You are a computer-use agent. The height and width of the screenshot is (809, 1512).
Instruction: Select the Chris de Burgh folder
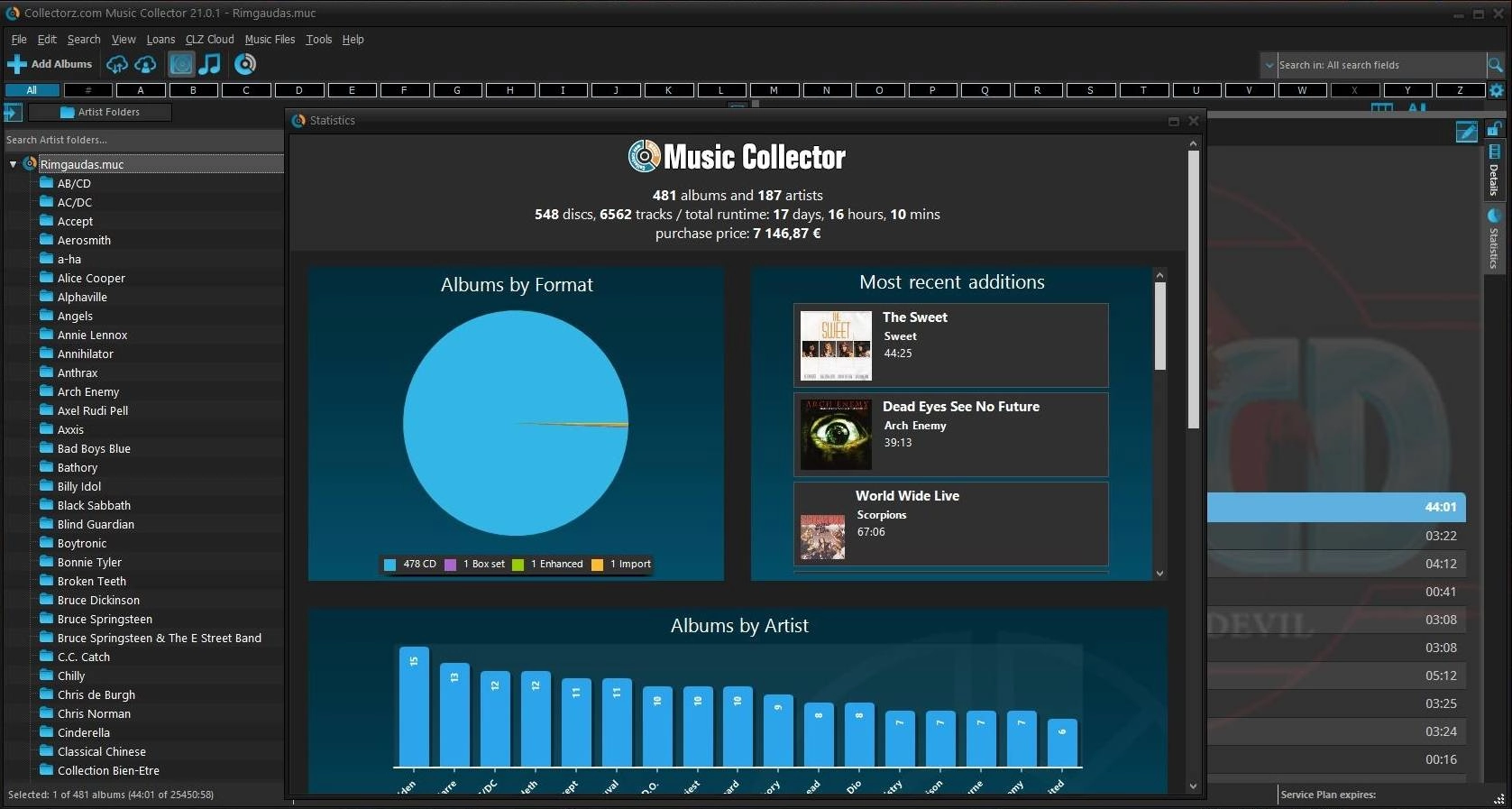pyautogui.click(x=96, y=694)
